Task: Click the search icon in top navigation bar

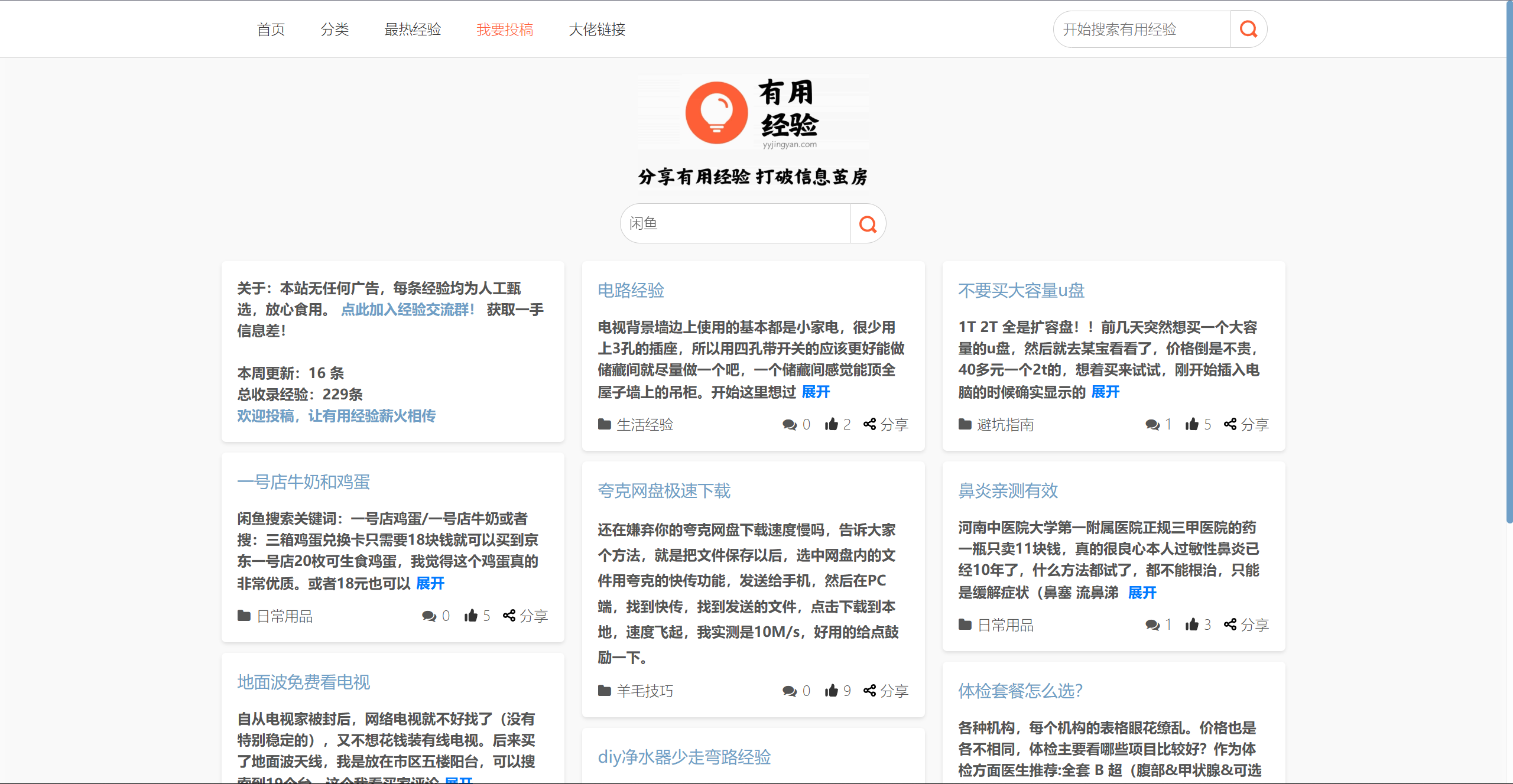Action: [x=1248, y=29]
